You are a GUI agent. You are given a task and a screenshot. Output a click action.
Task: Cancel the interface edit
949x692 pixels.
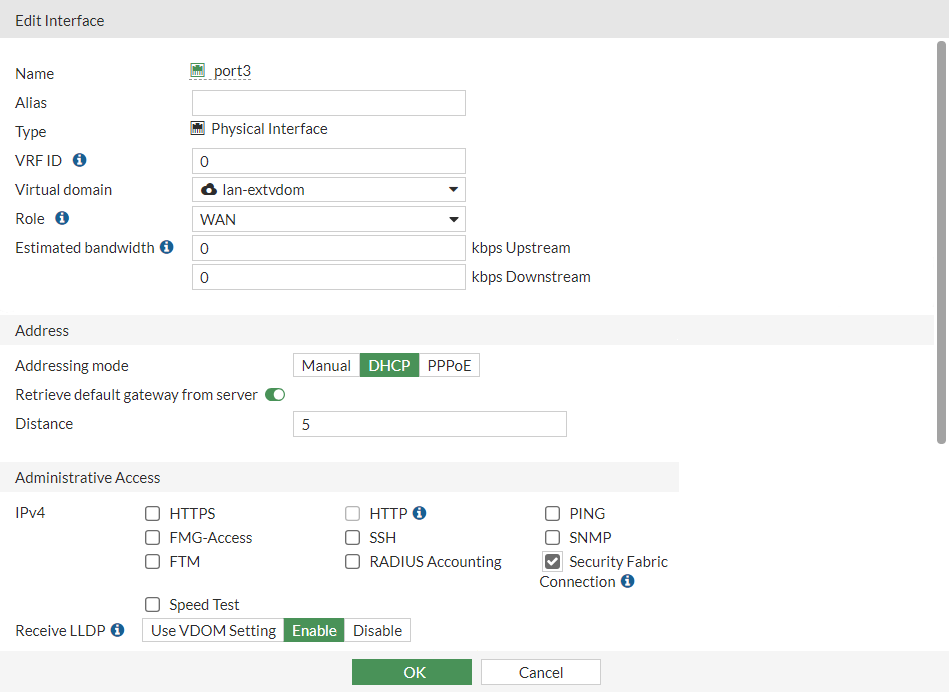(540, 671)
